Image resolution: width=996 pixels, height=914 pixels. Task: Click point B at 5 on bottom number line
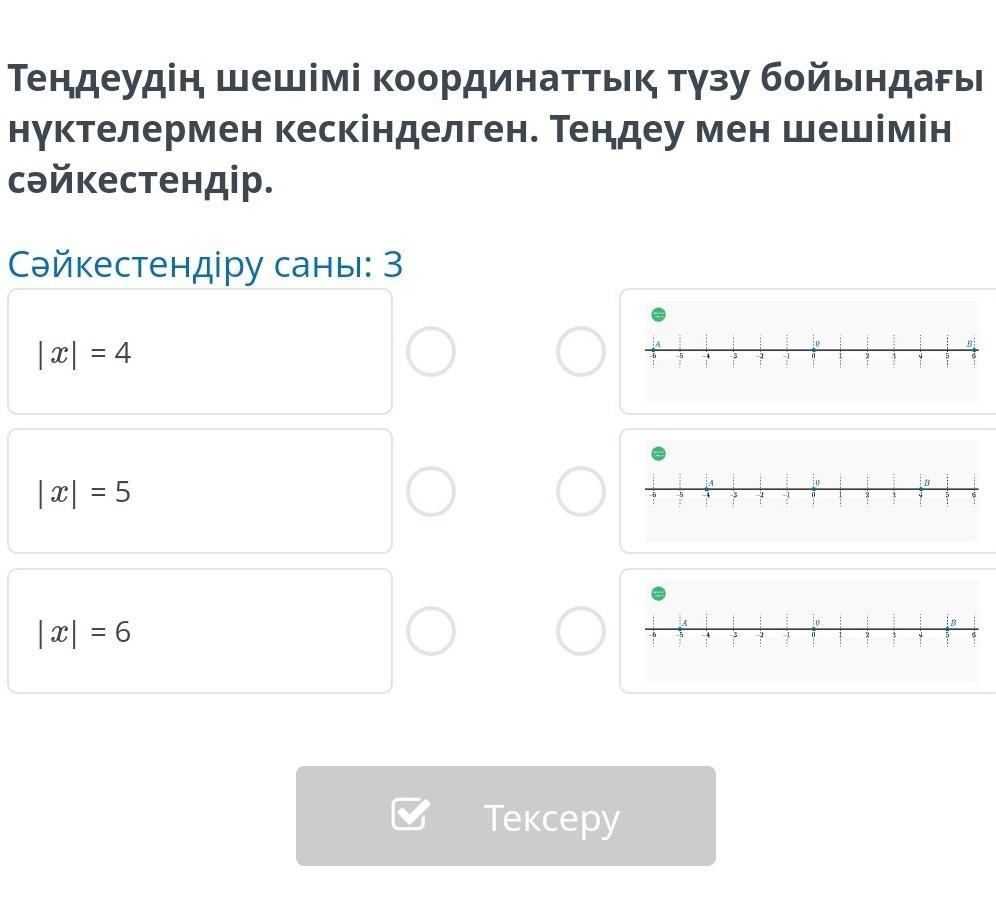pyautogui.click(x=947, y=630)
